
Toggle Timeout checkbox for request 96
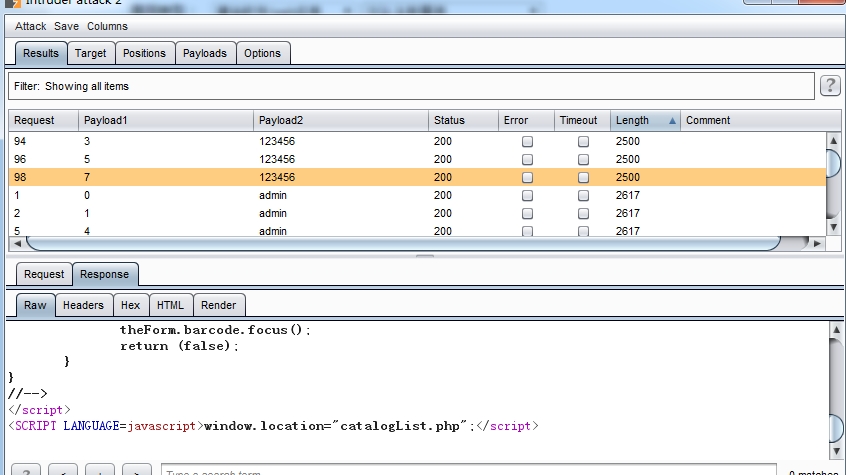click(x=583, y=160)
